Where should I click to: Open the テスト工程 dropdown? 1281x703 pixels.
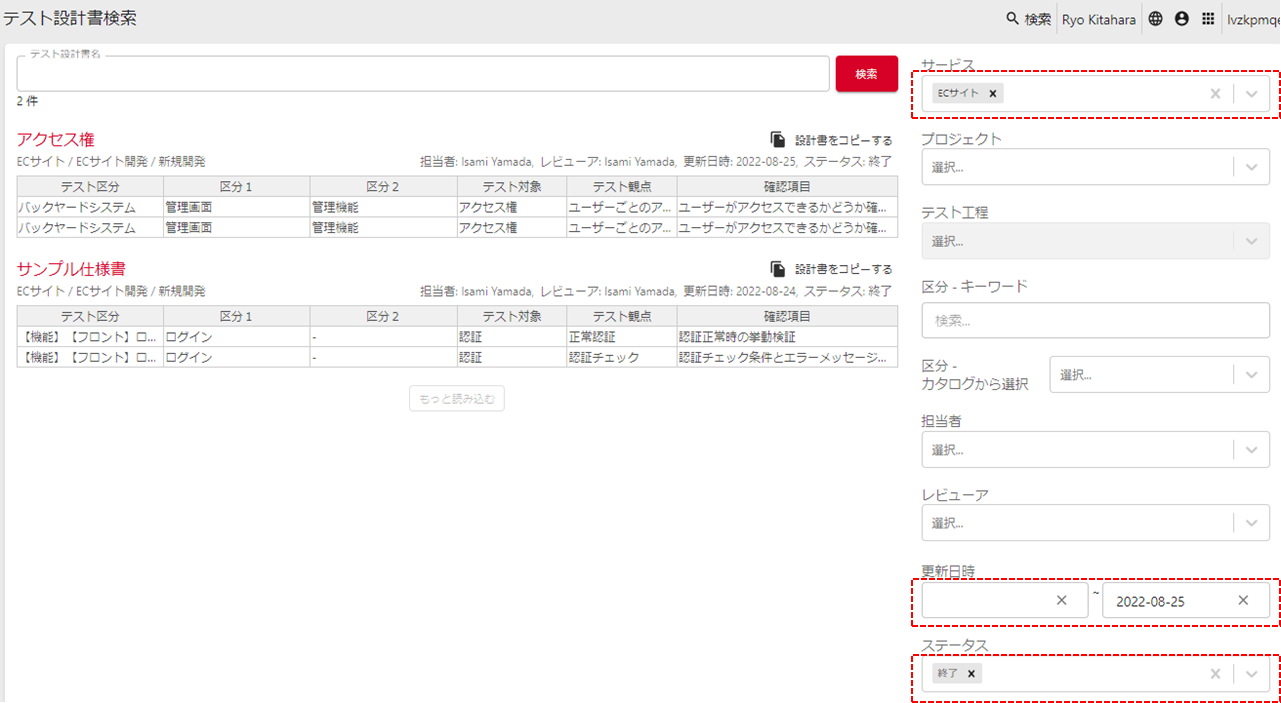coord(1096,241)
